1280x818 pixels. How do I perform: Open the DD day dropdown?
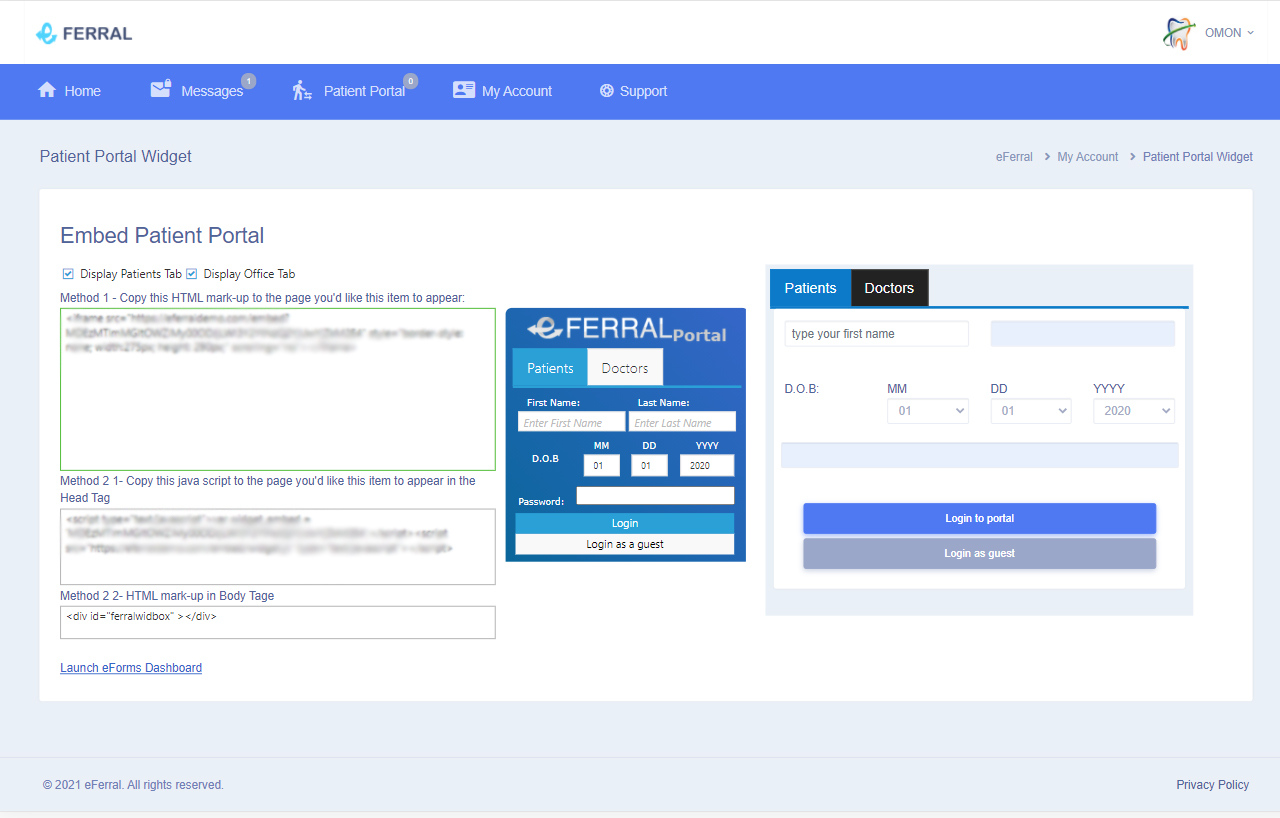tap(1030, 411)
